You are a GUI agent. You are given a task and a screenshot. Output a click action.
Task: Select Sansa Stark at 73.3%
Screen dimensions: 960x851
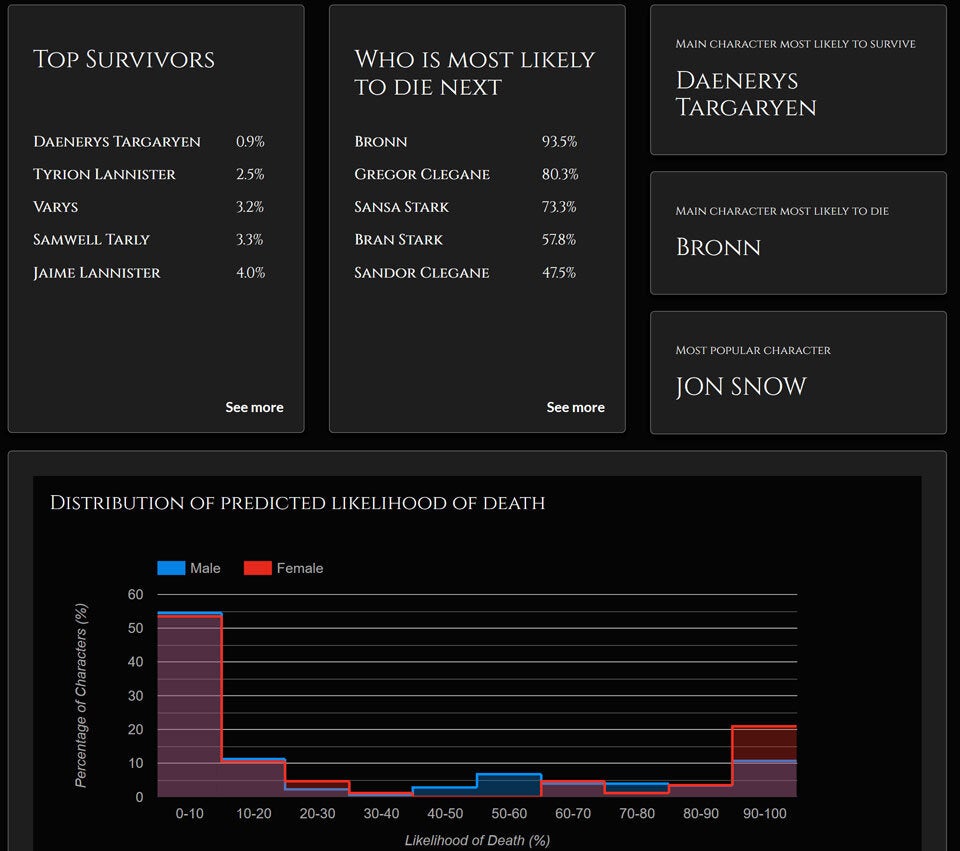[x=402, y=207]
